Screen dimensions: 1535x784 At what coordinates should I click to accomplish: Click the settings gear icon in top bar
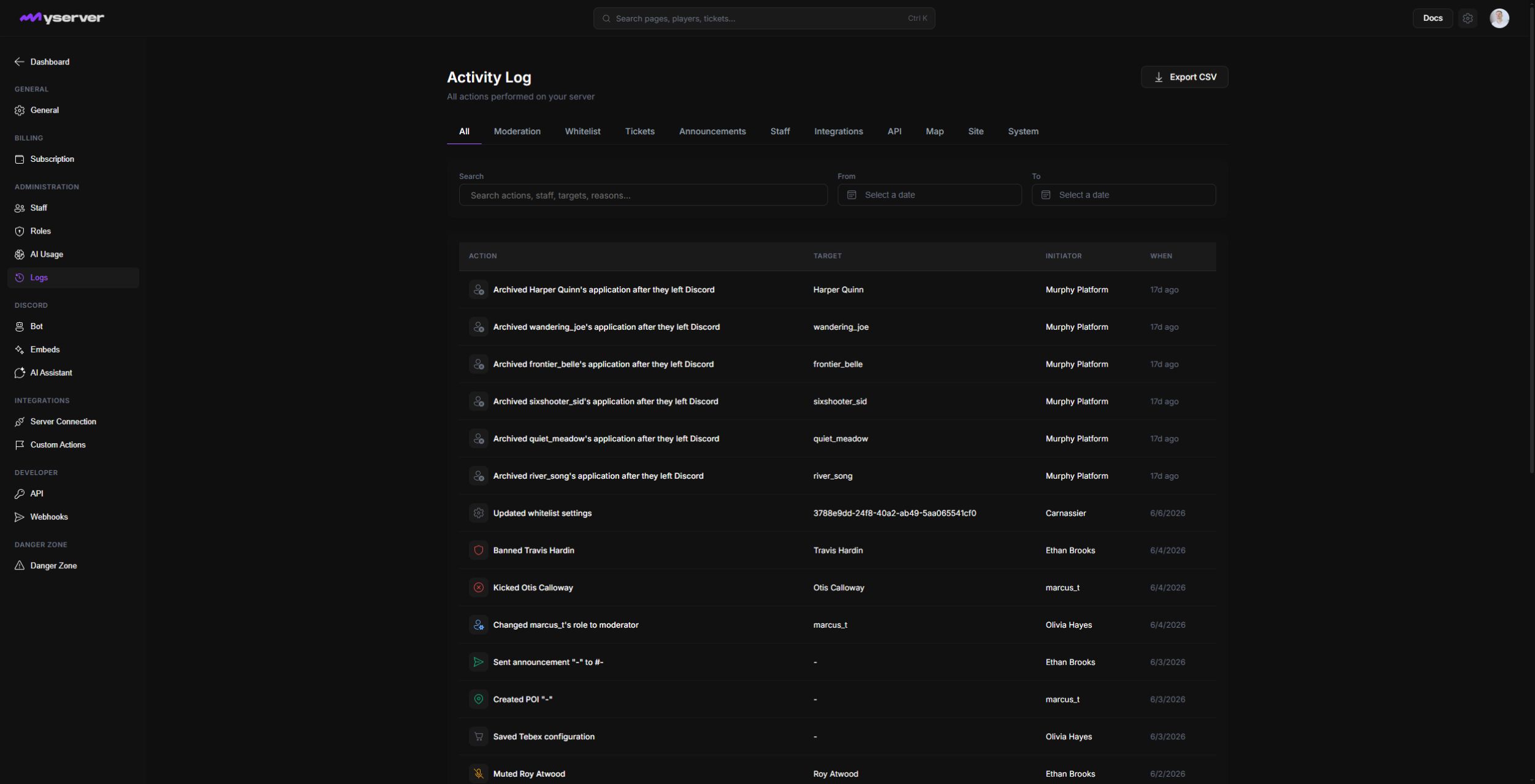point(1468,18)
